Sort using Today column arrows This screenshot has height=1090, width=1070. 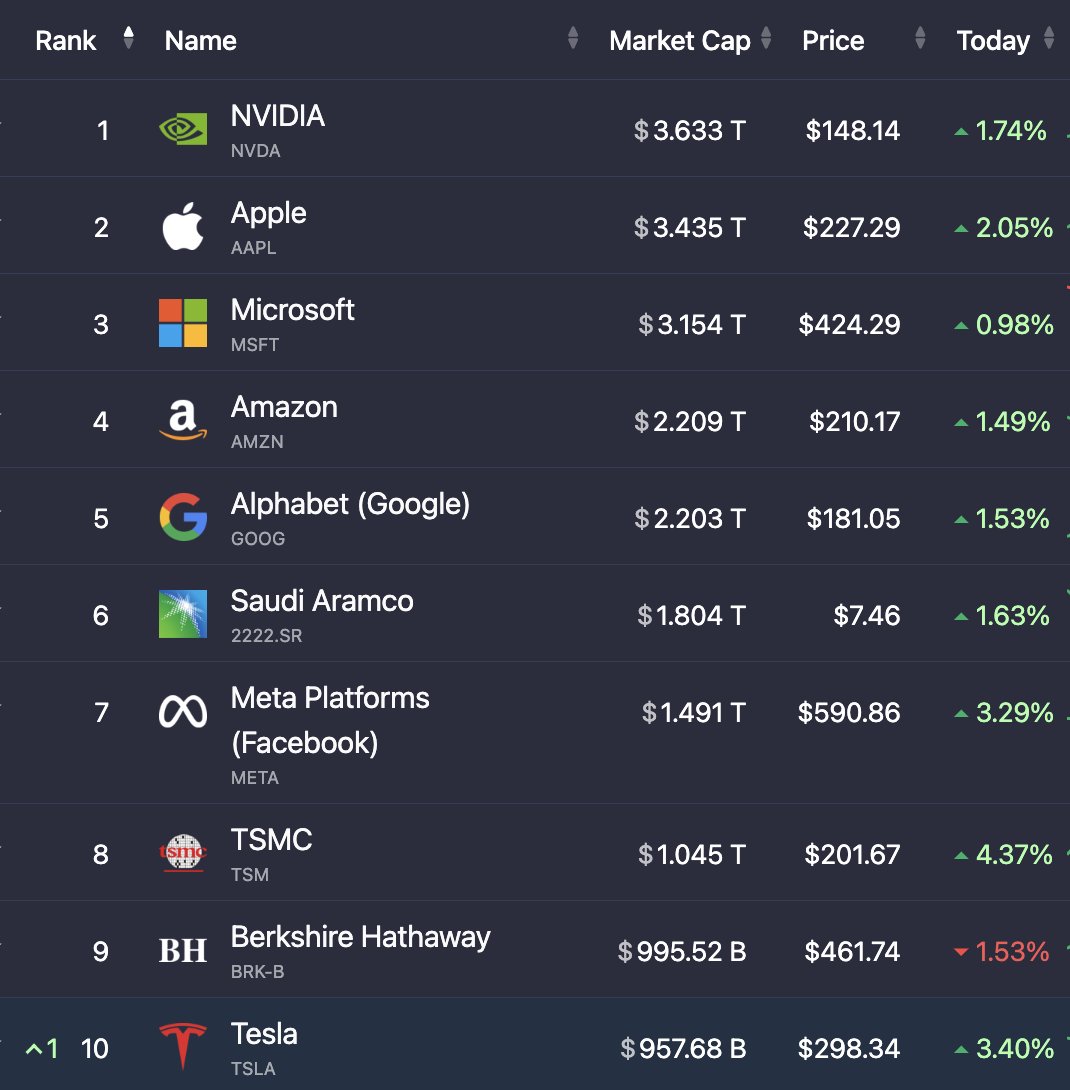coord(1049,38)
